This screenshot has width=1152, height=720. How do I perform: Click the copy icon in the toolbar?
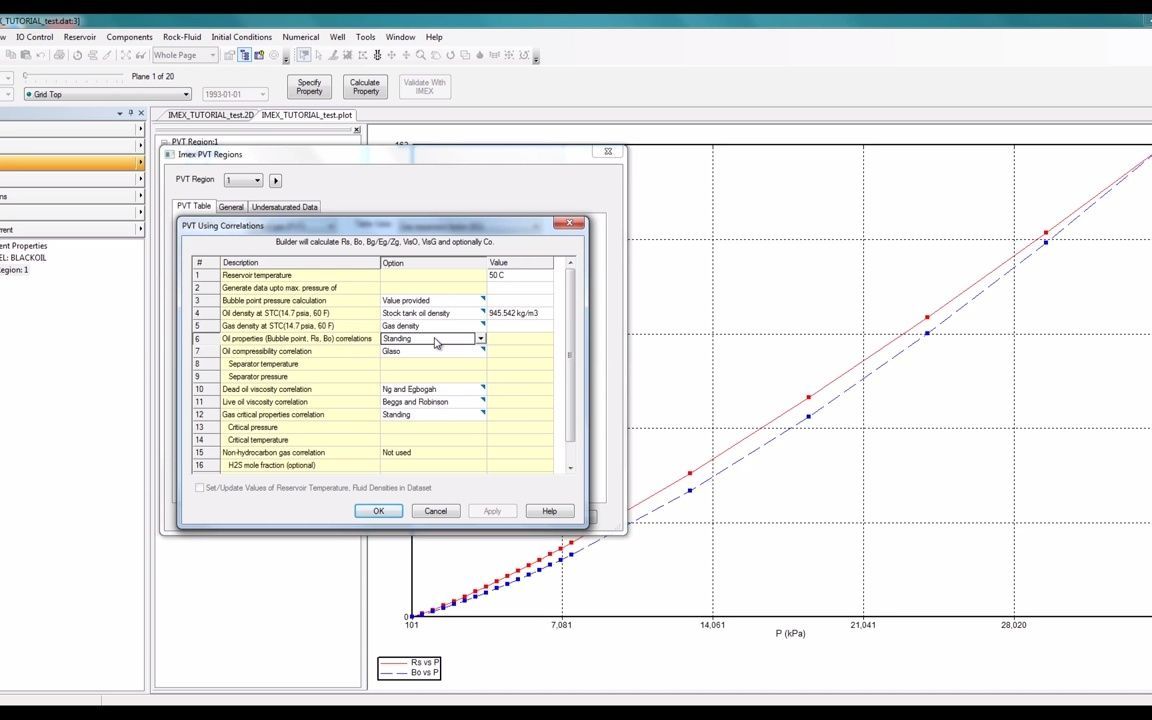(11, 55)
